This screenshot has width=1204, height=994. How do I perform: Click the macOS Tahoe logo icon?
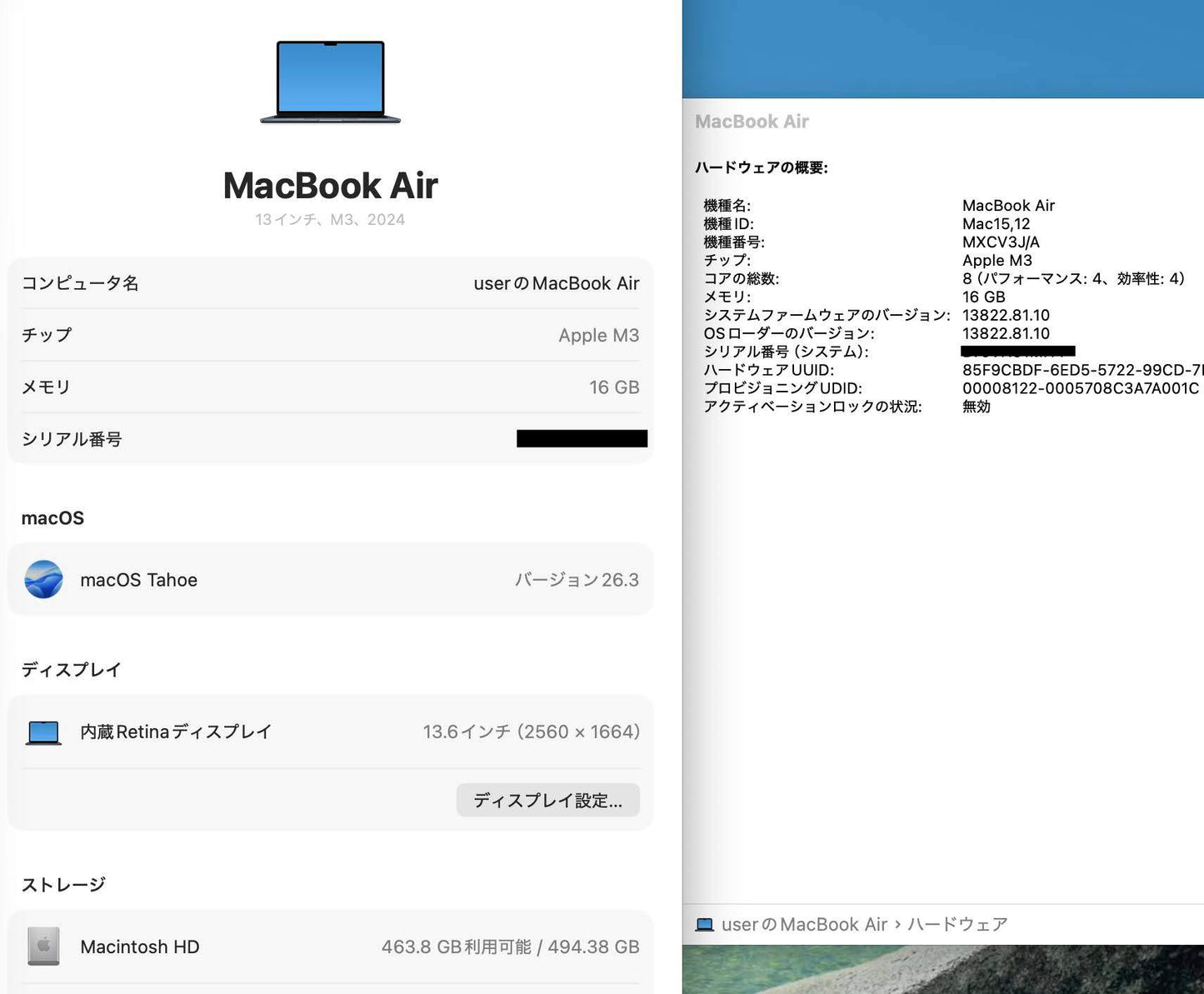[43, 580]
